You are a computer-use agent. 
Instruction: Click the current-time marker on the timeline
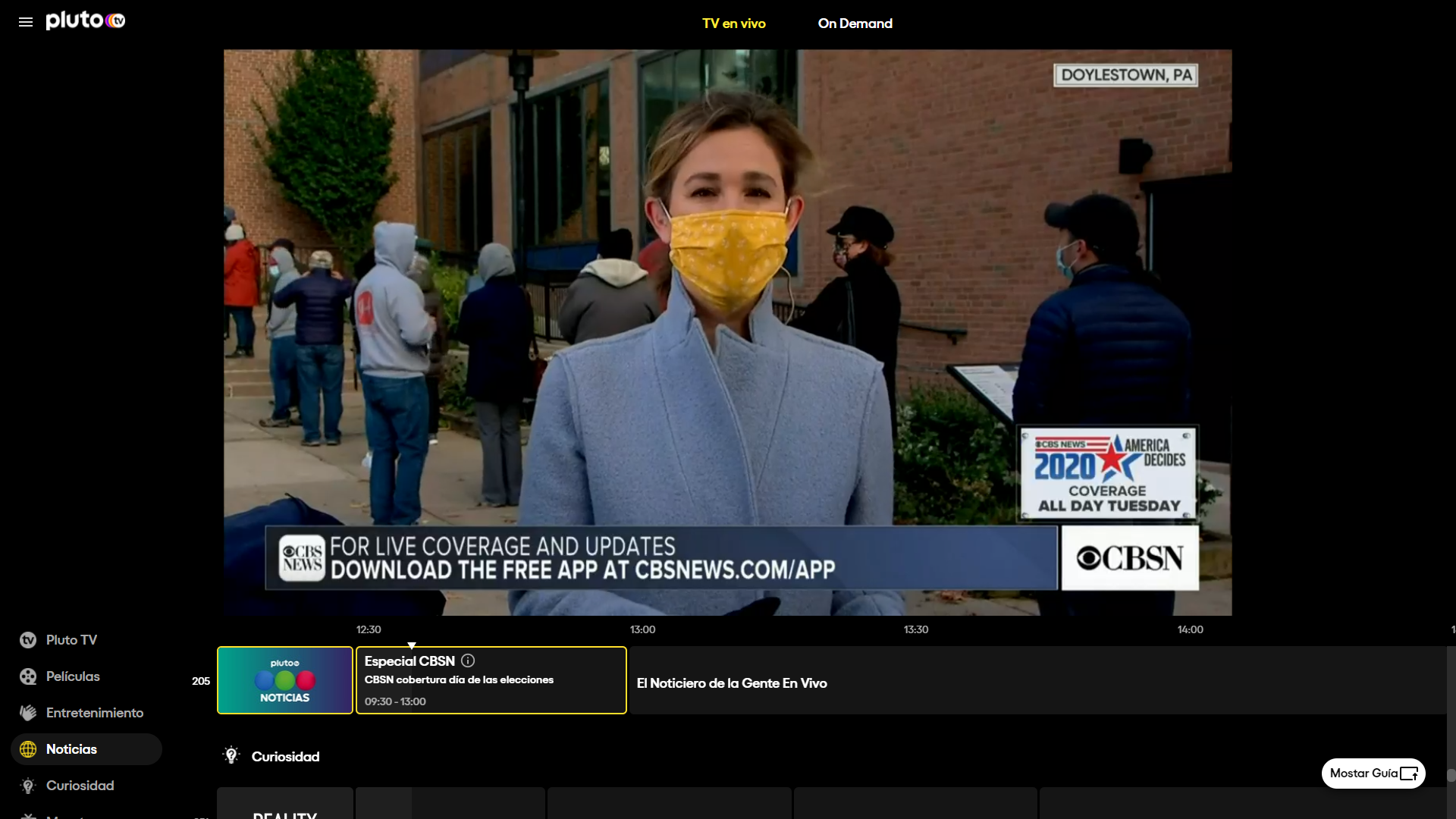(412, 645)
